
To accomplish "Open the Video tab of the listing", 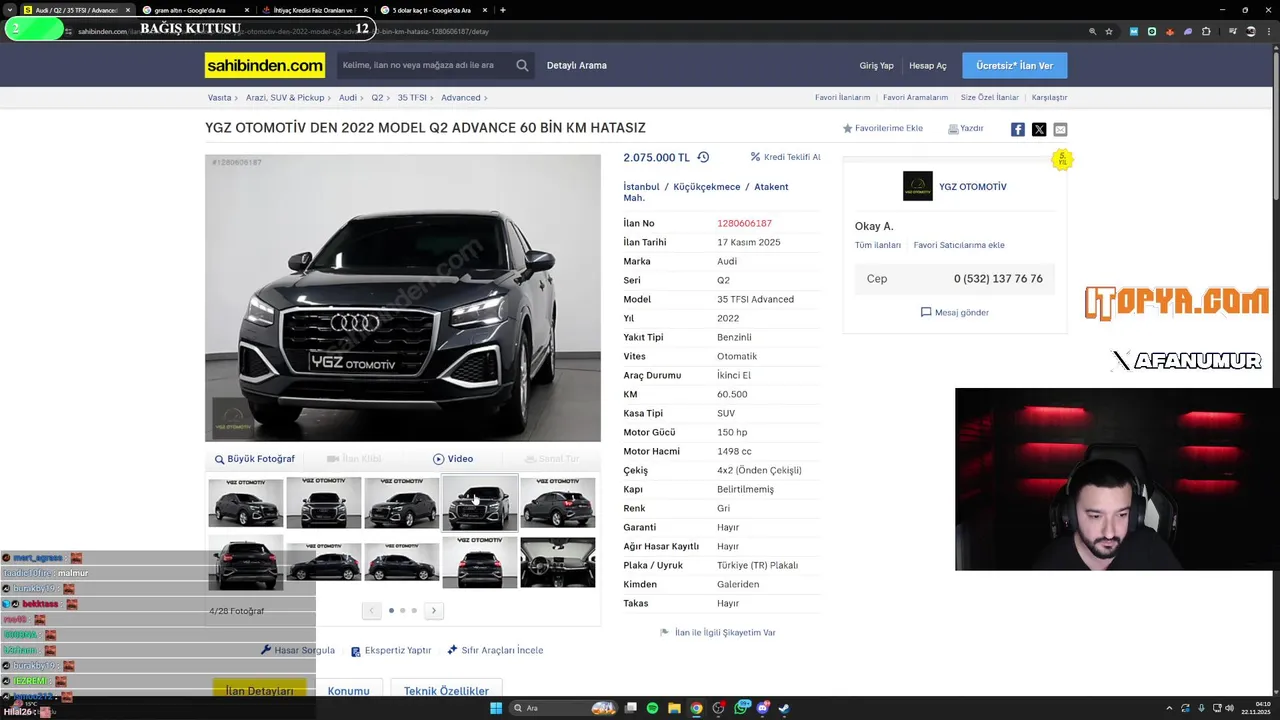I will click(453, 459).
